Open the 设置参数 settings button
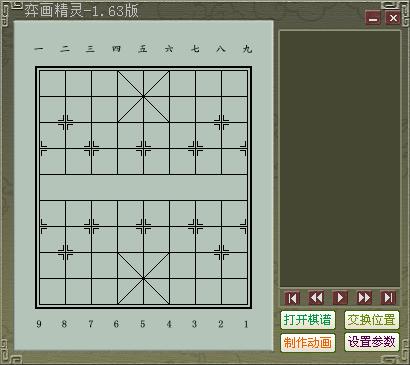Viewport: 410px width, 365px height. (372, 342)
